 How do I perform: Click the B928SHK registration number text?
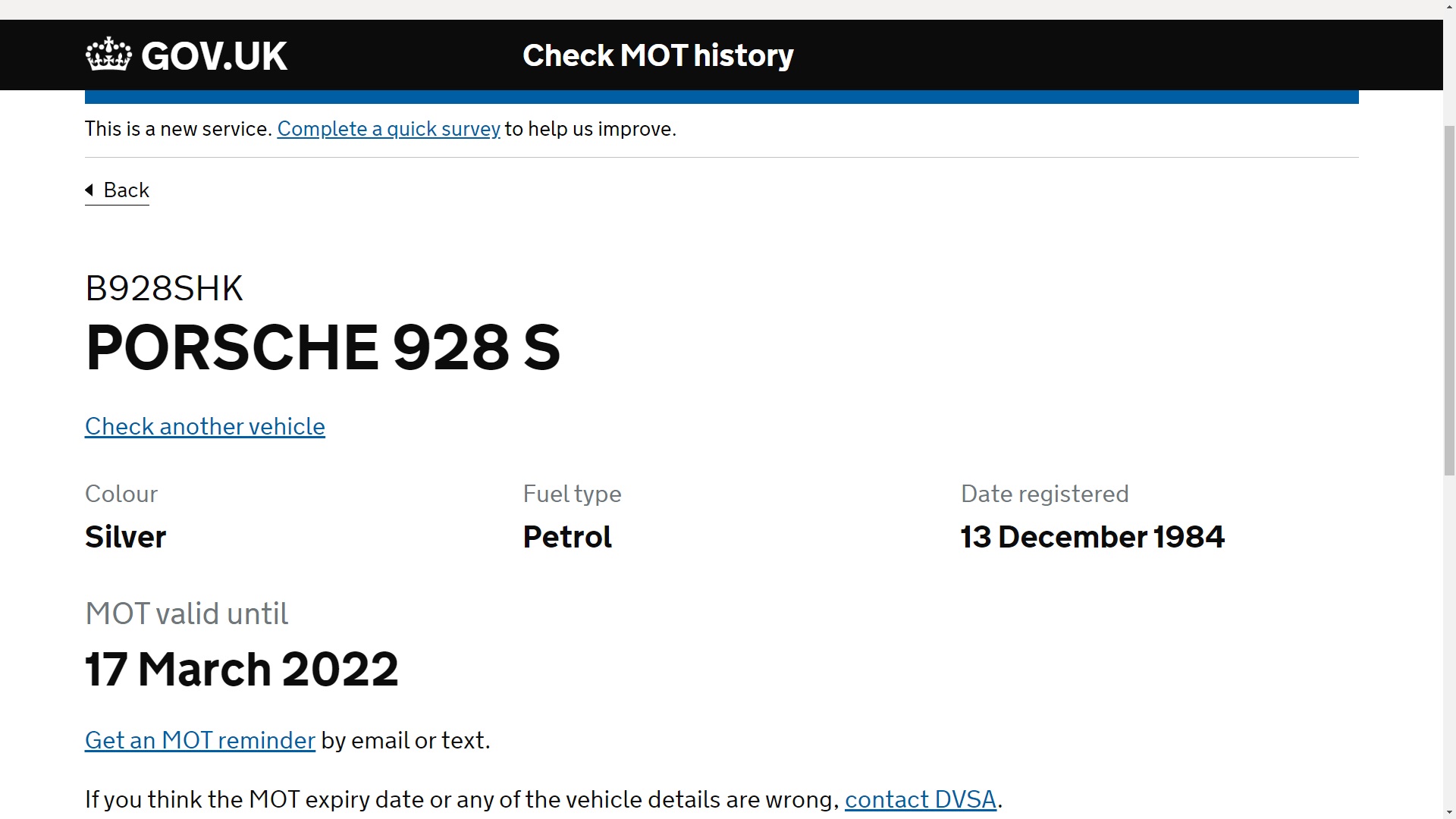click(x=164, y=288)
